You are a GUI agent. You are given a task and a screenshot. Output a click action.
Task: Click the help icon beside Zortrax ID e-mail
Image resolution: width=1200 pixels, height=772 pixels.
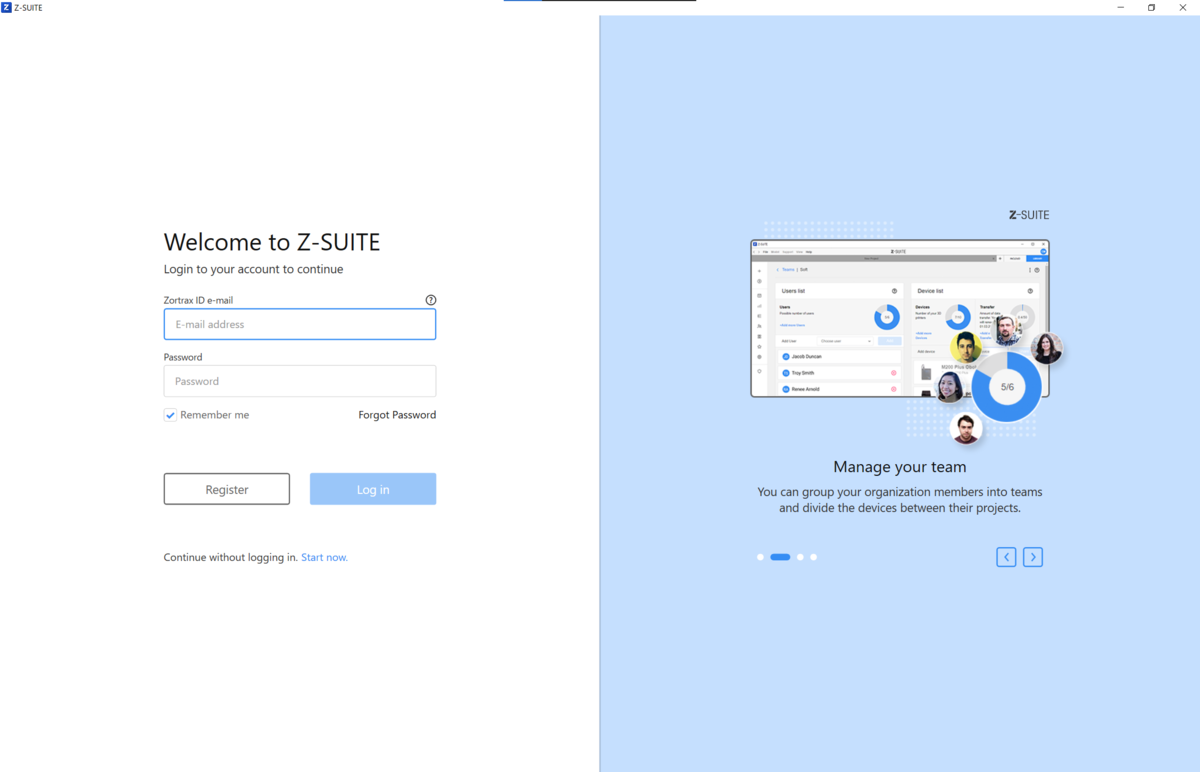click(x=431, y=300)
